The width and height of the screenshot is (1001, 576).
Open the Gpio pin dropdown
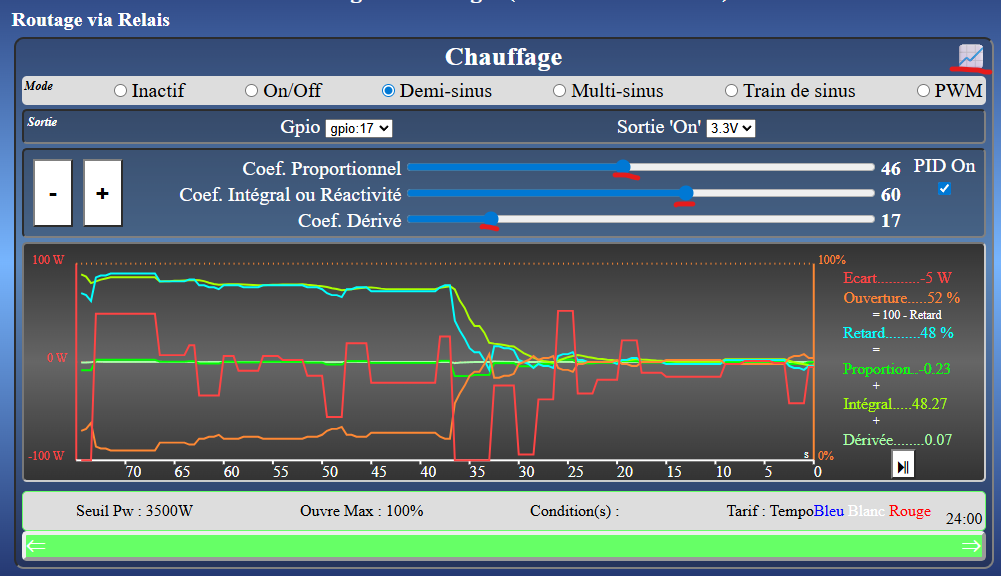click(x=359, y=128)
